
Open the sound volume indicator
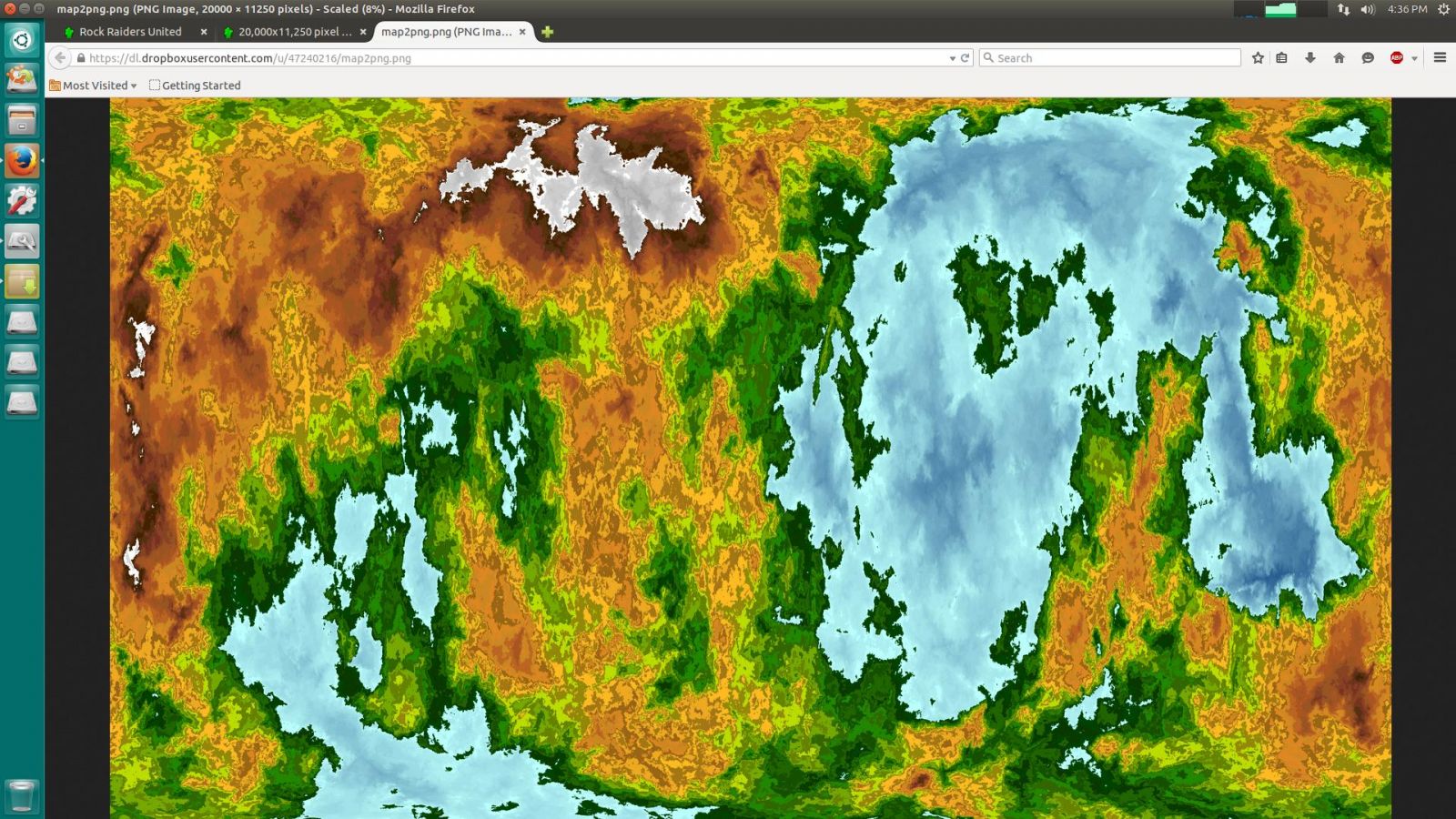tap(1367, 9)
